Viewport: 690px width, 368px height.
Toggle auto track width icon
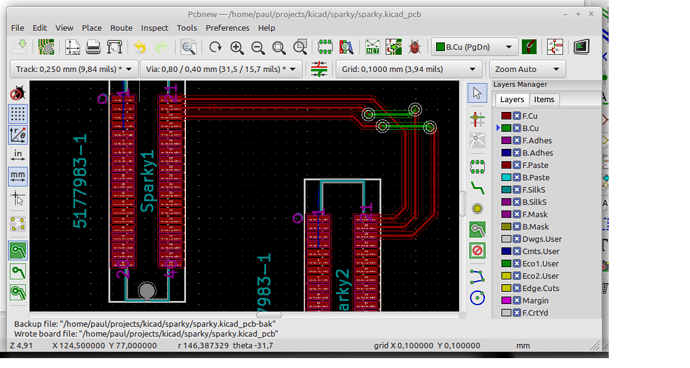(319, 69)
